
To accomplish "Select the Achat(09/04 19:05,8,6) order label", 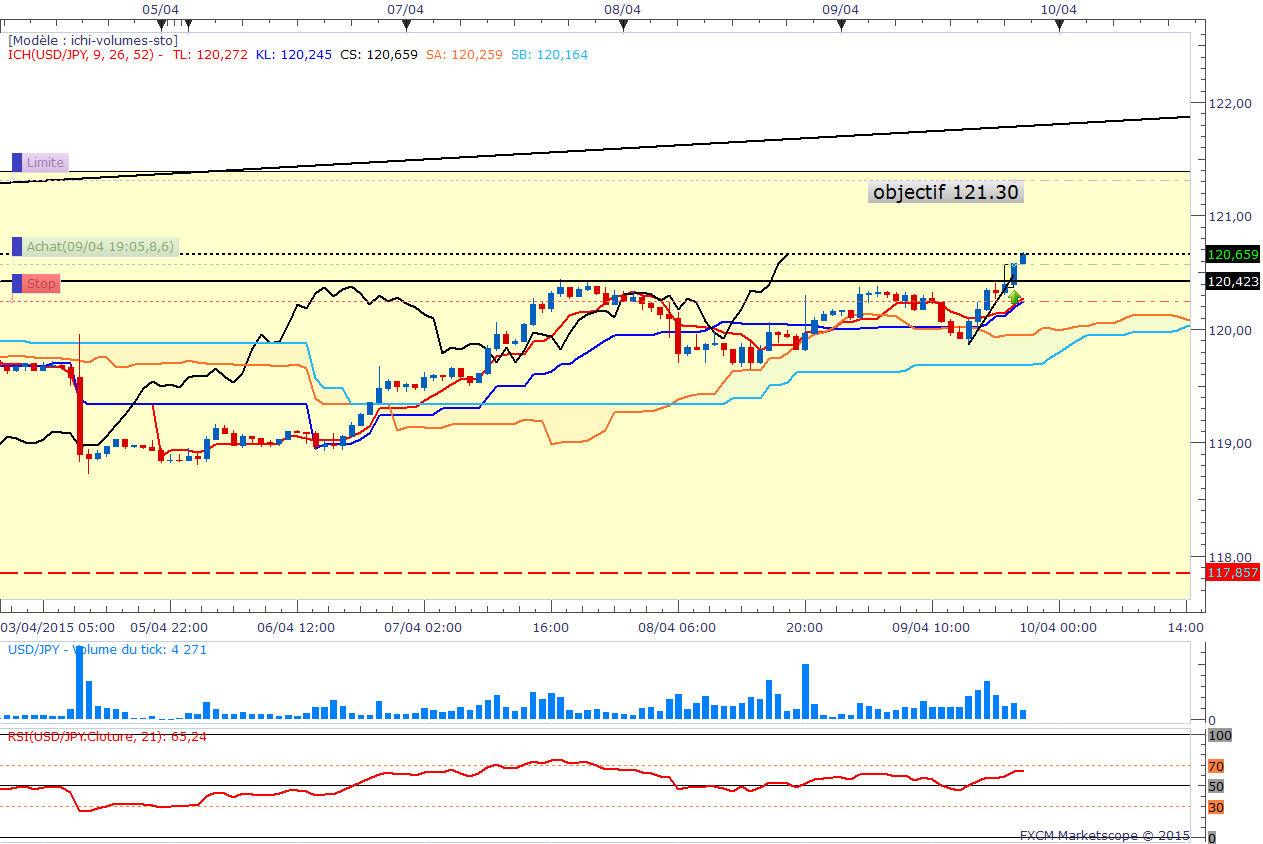I will tap(101, 246).
